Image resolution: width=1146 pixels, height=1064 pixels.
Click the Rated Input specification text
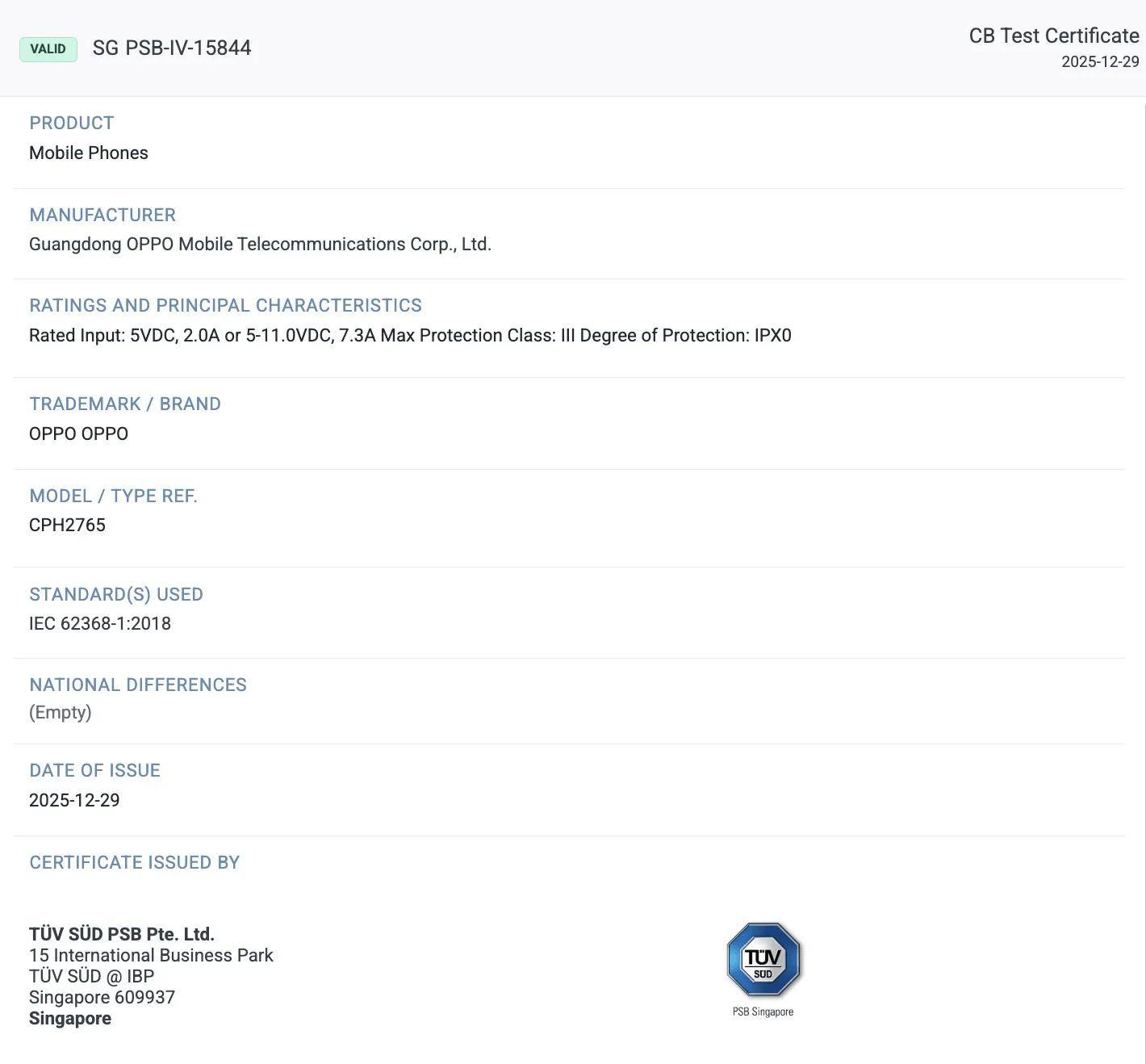tap(410, 336)
